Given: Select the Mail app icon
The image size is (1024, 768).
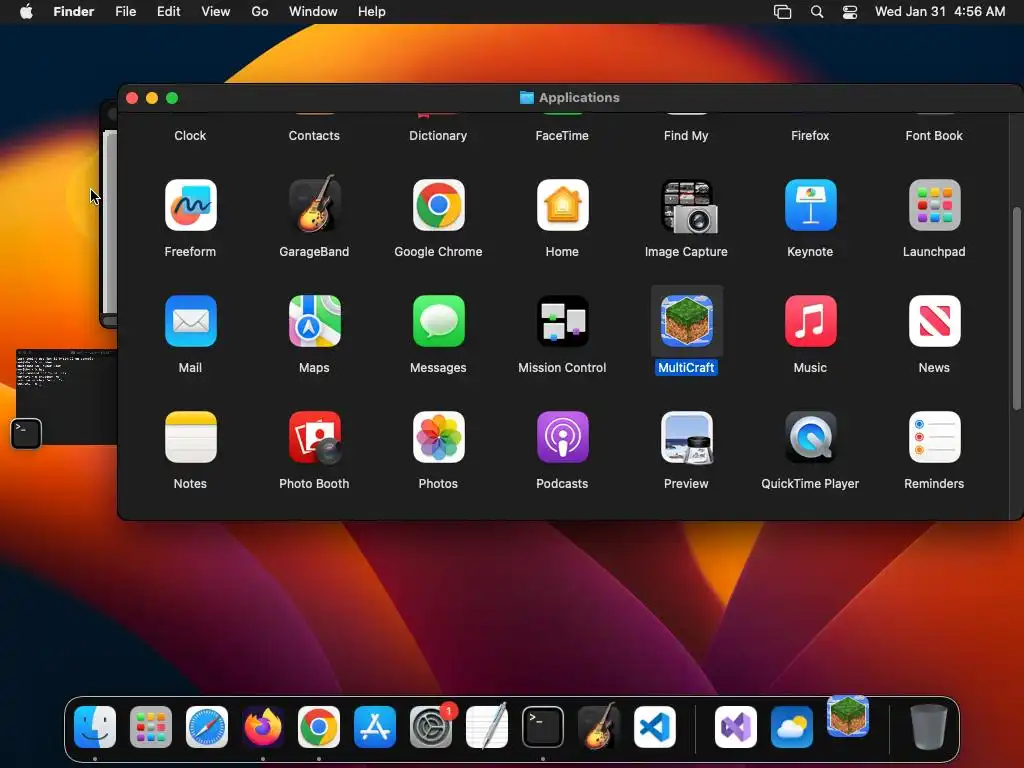Looking at the screenshot, I should pos(190,321).
